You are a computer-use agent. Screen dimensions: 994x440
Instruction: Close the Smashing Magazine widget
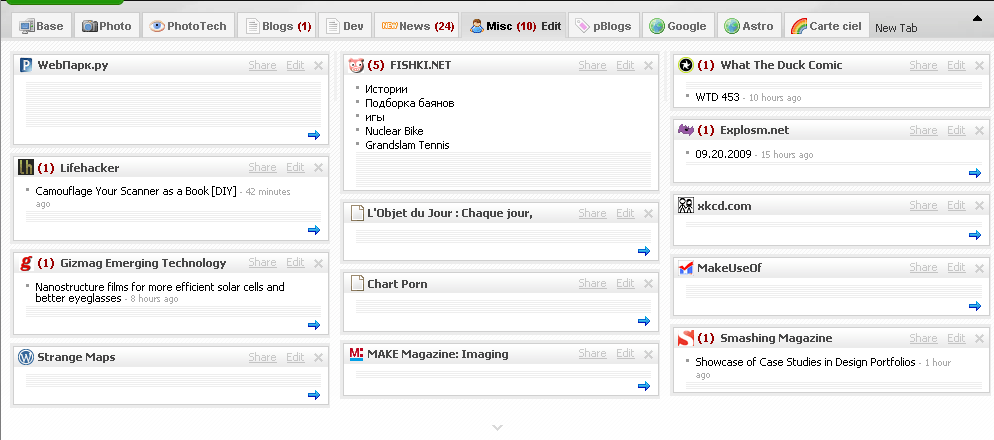pyautogui.click(x=979, y=339)
